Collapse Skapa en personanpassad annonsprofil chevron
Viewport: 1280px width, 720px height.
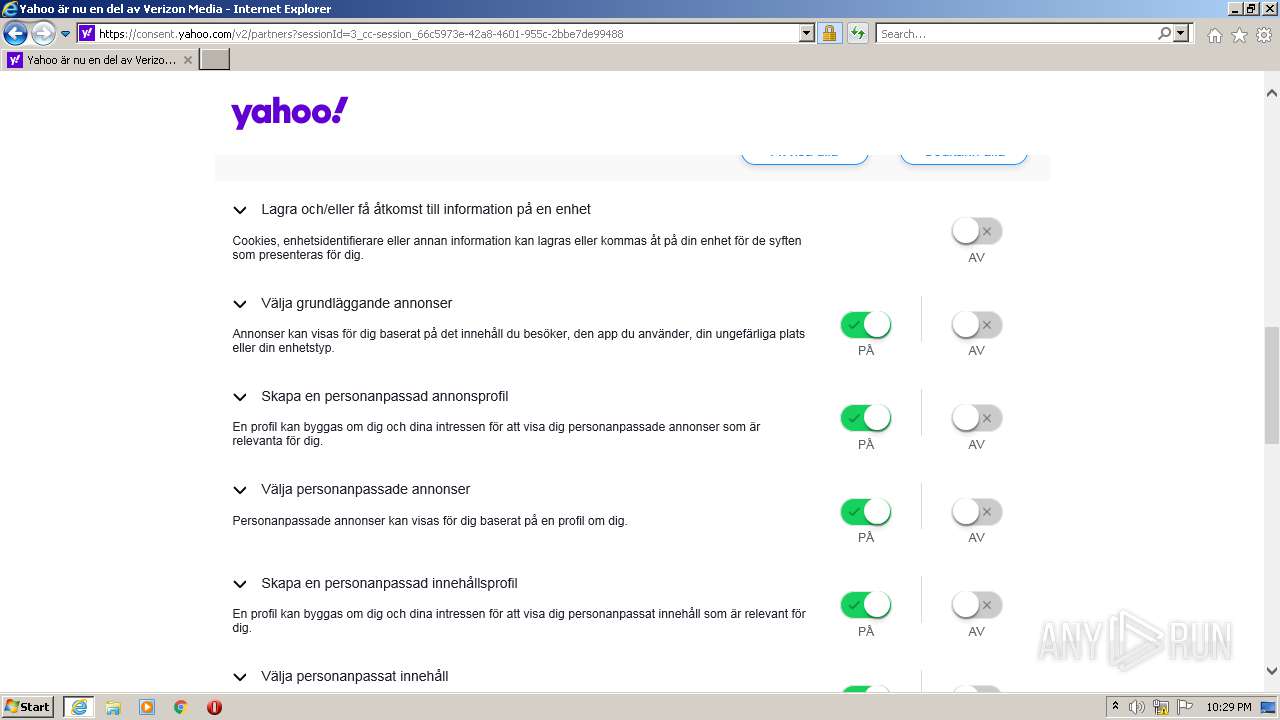[240, 397]
